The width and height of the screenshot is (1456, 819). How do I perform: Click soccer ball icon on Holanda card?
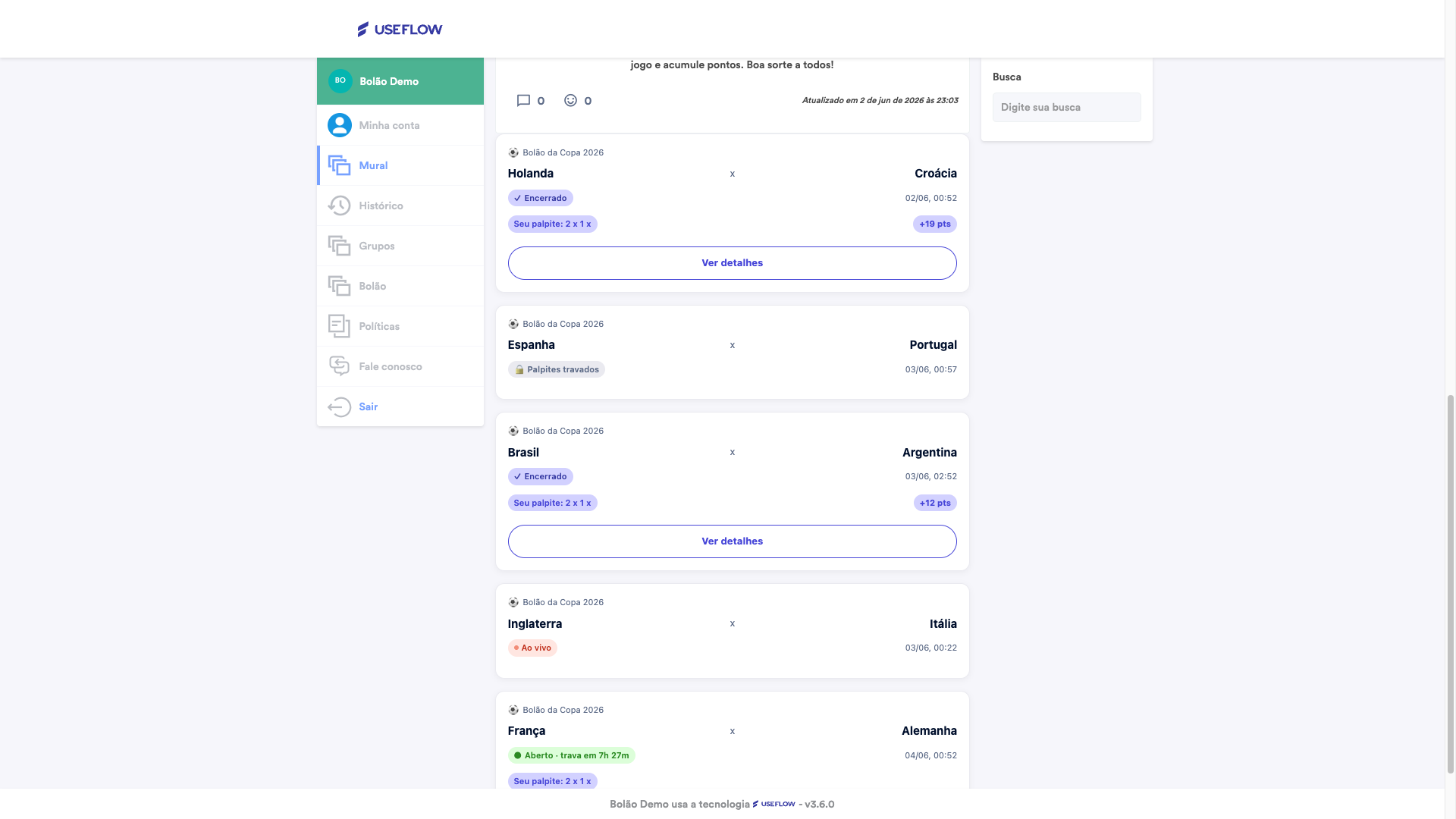(x=513, y=152)
